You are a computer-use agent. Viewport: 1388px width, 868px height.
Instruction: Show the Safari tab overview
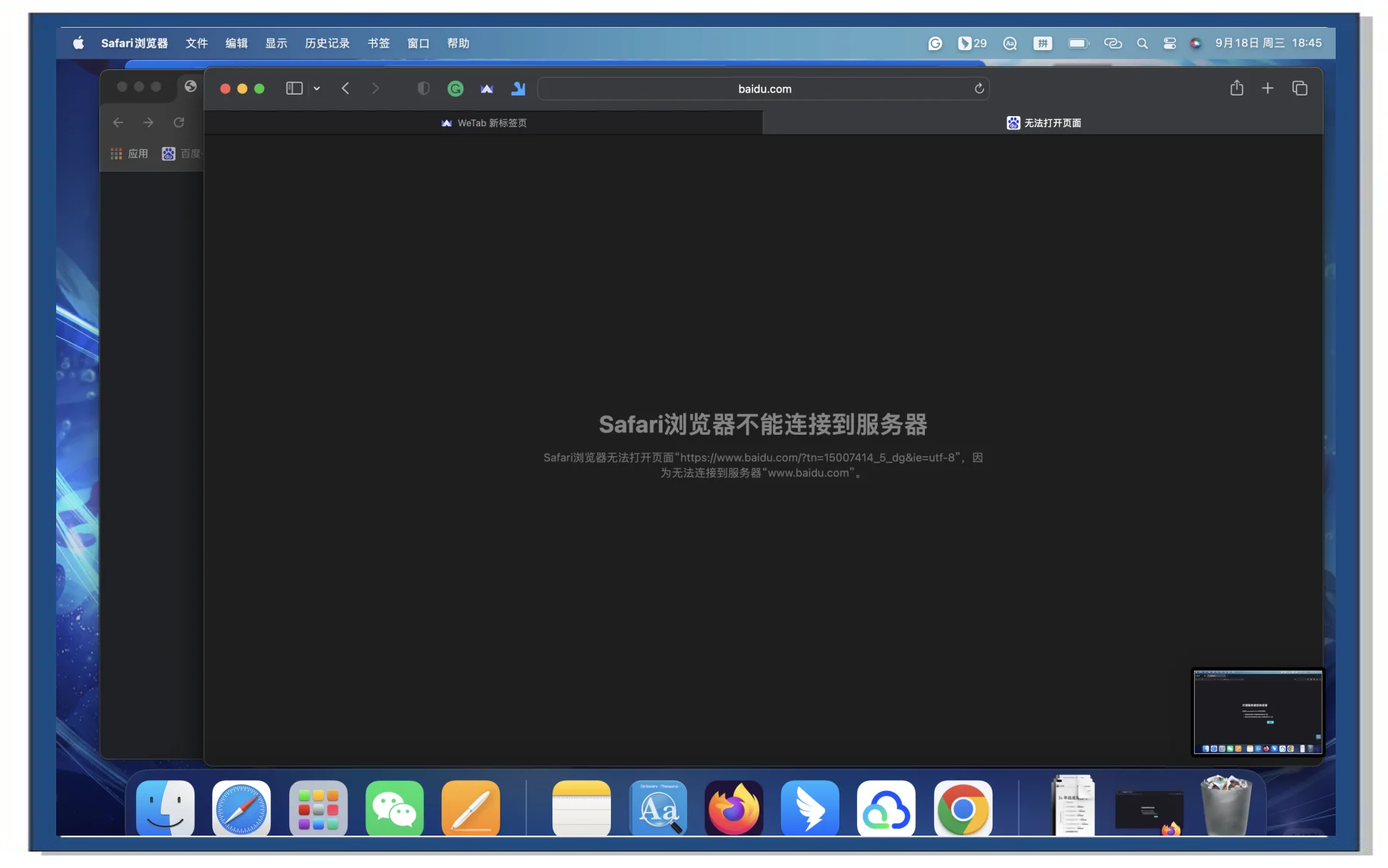pyautogui.click(x=1300, y=88)
